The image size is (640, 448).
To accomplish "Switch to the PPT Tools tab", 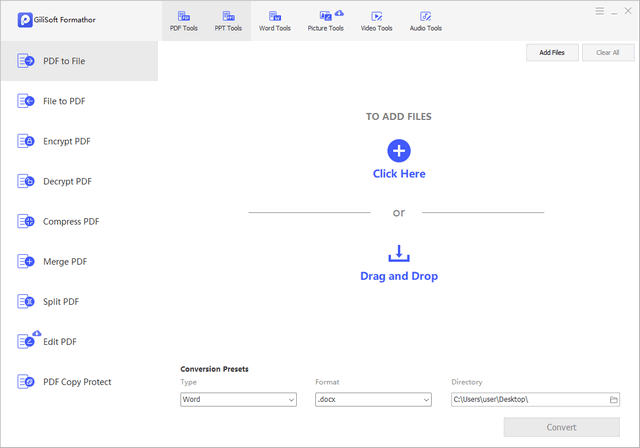I will click(x=228, y=20).
